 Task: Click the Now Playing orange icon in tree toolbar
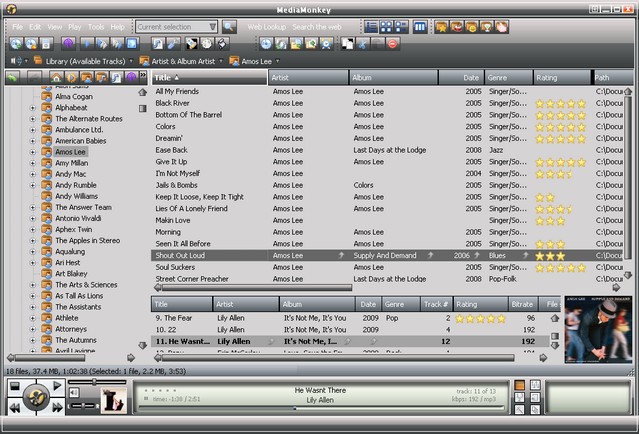(71, 77)
